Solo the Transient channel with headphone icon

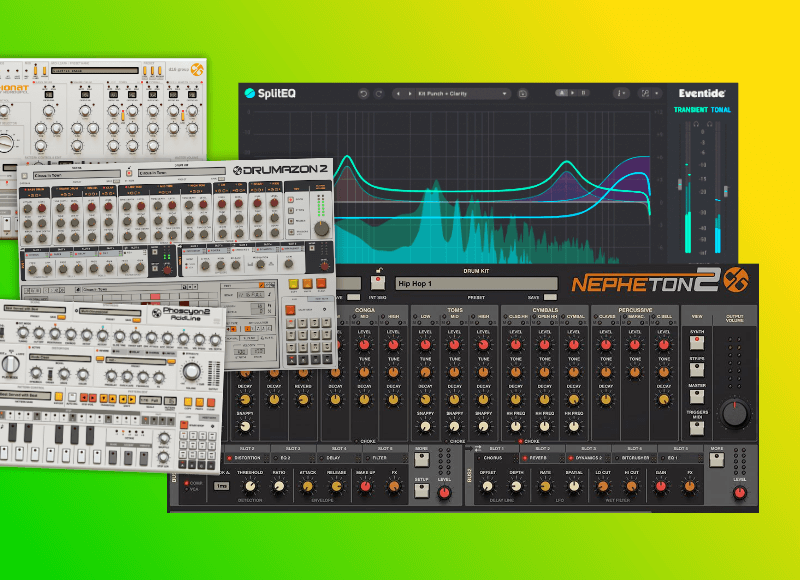coord(695,124)
